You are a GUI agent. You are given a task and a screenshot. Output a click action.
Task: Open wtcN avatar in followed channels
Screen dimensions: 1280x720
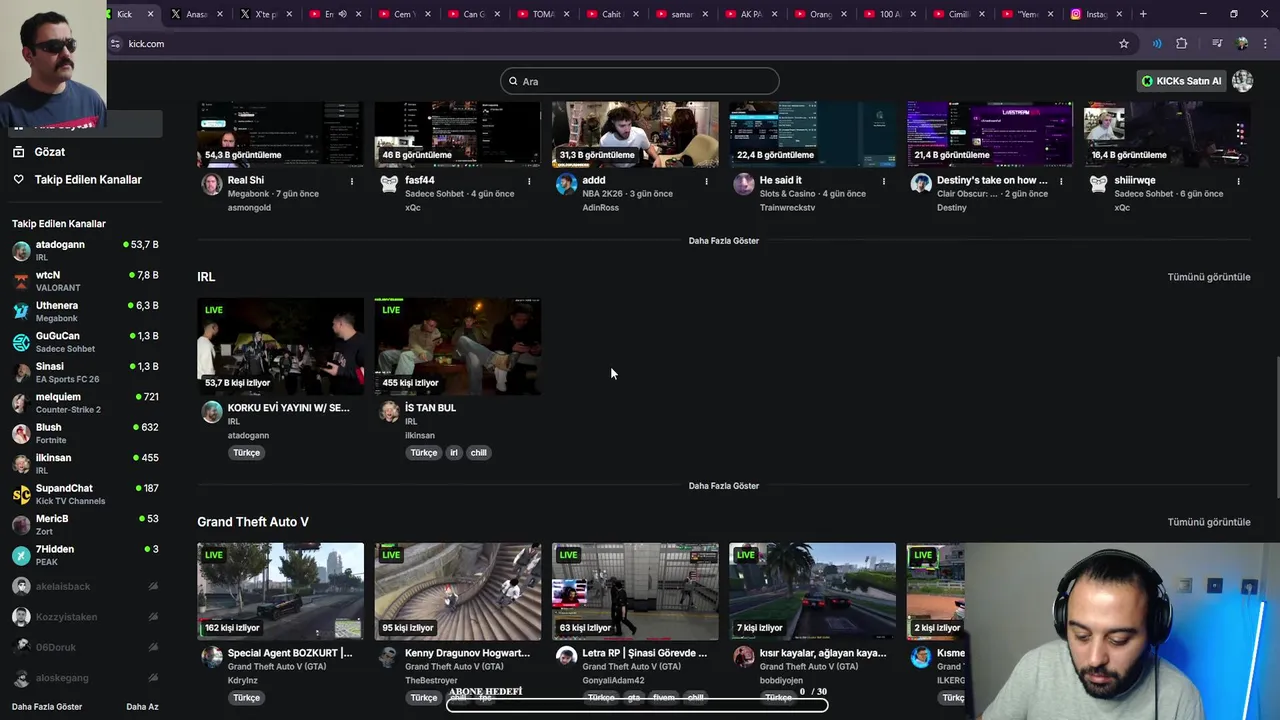click(x=21, y=281)
